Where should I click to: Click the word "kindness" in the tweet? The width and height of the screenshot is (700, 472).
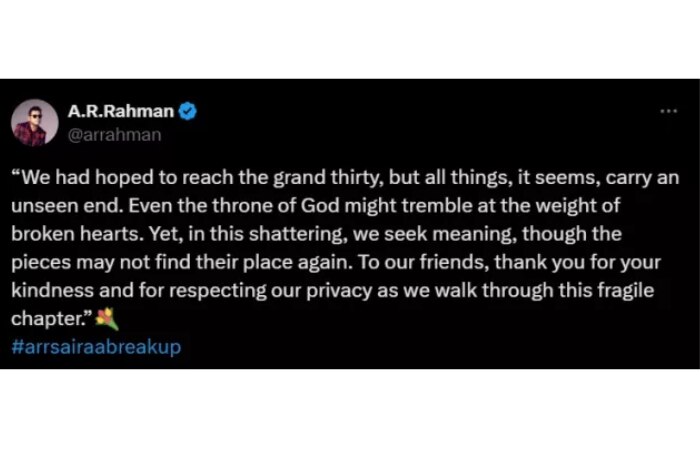tap(52, 290)
